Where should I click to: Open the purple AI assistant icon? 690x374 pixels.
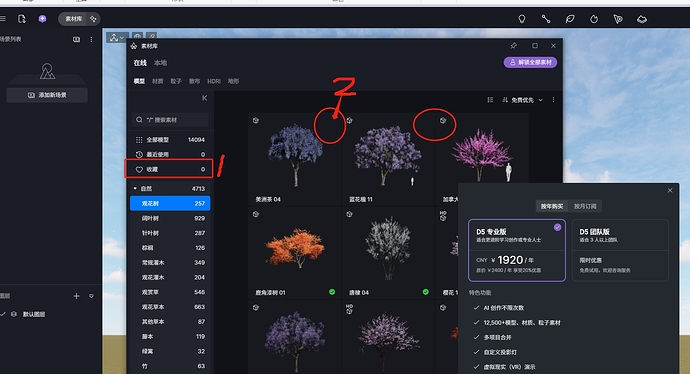(42, 19)
